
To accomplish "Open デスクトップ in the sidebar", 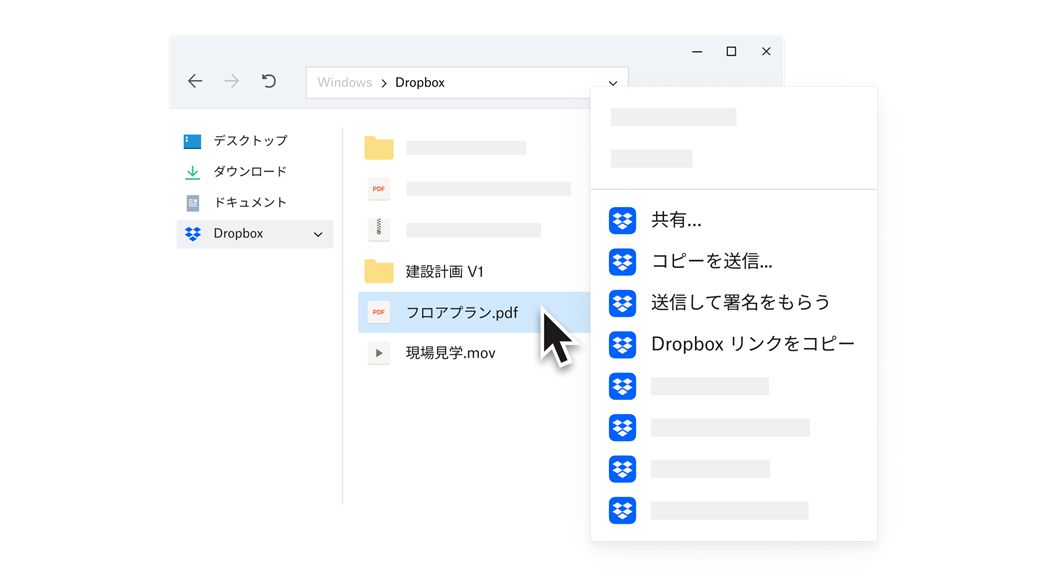I will pyautogui.click(x=250, y=141).
